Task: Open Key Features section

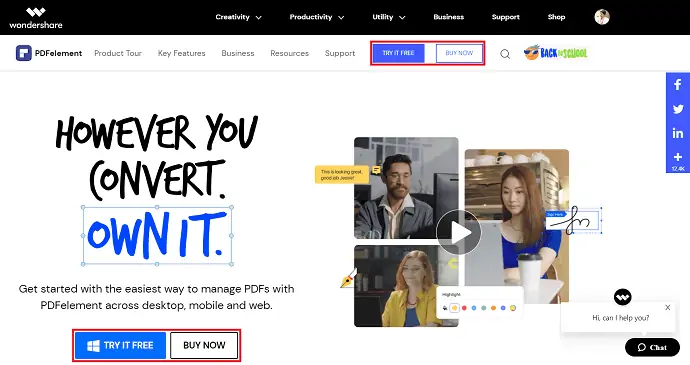Action: point(182,53)
